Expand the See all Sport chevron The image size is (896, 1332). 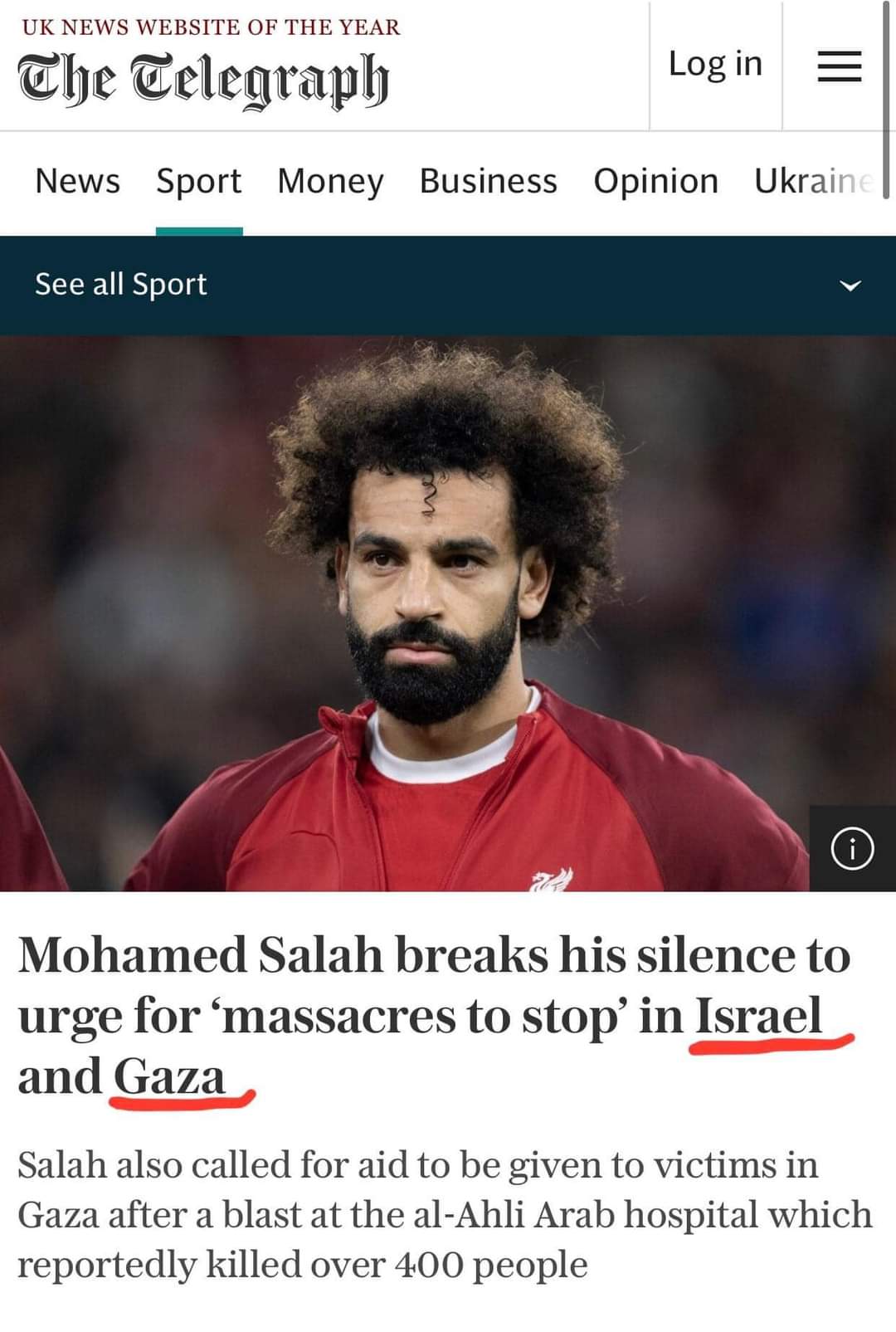850,285
